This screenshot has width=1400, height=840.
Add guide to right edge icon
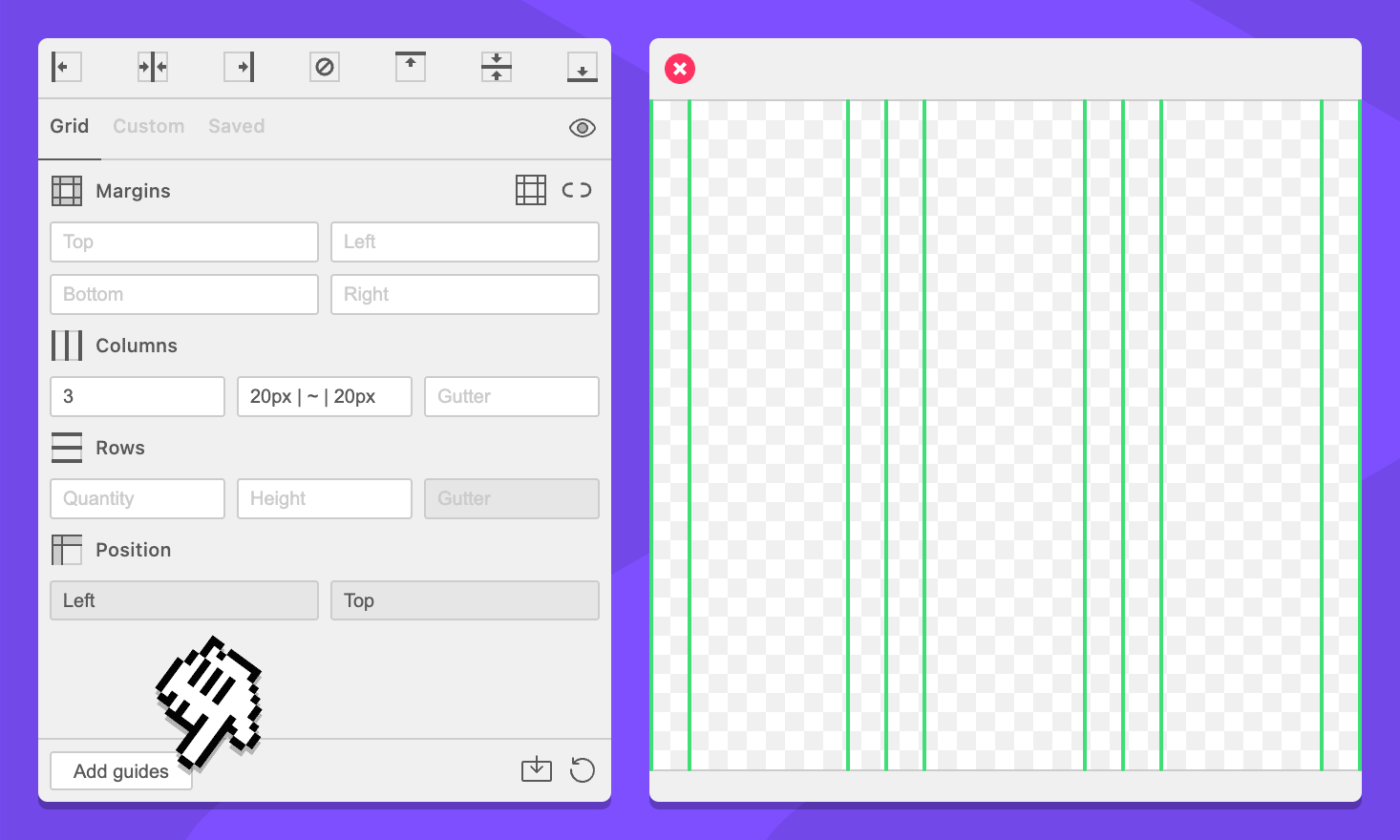(x=239, y=67)
